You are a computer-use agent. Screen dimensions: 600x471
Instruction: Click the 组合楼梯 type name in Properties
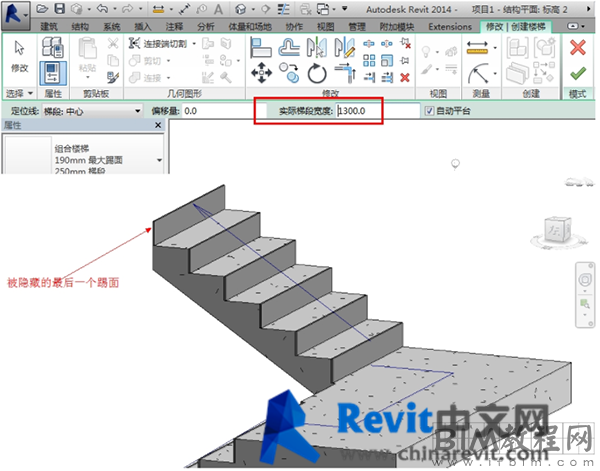[72, 148]
